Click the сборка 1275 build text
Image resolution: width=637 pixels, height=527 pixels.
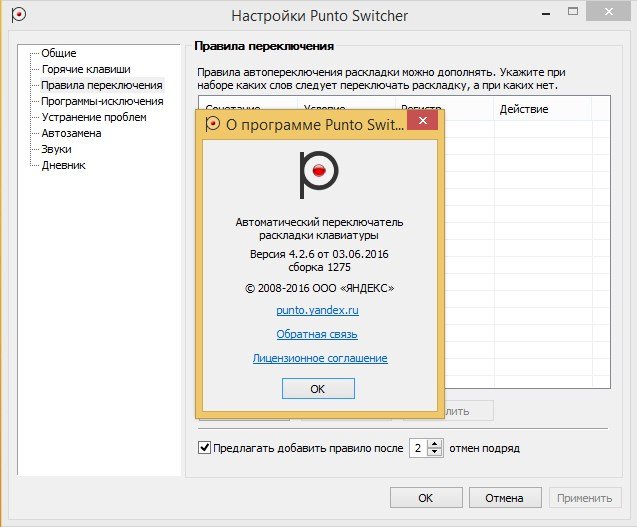coord(319,267)
